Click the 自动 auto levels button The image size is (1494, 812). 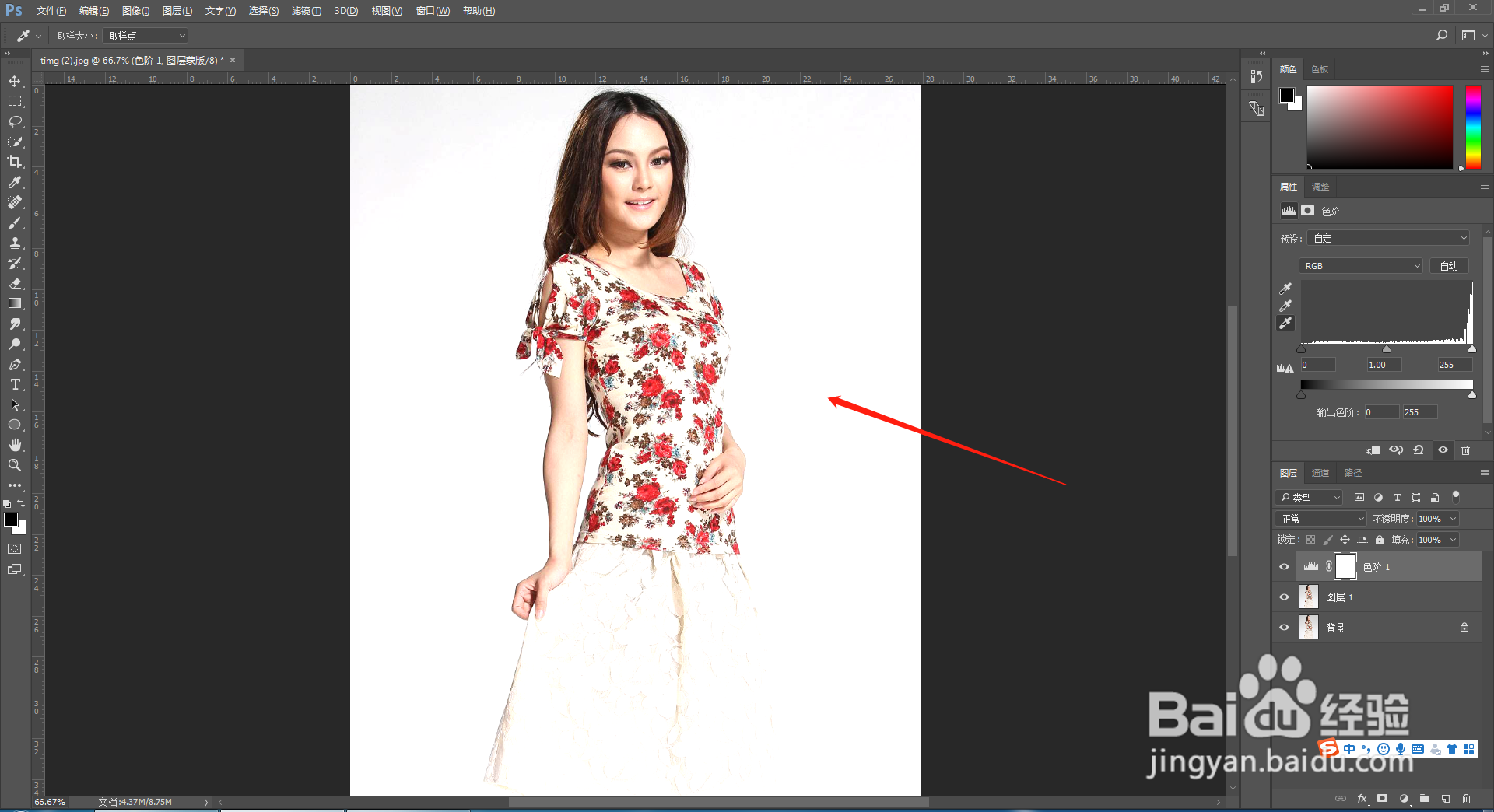[x=1449, y=266]
